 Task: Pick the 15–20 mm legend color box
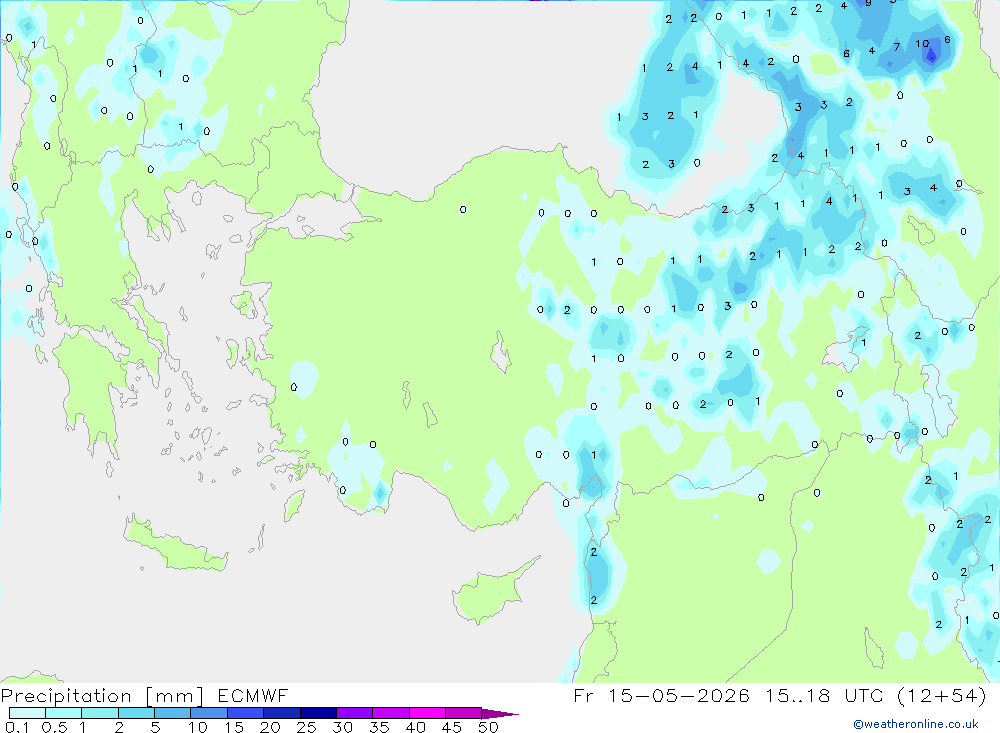tap(246, 713)
